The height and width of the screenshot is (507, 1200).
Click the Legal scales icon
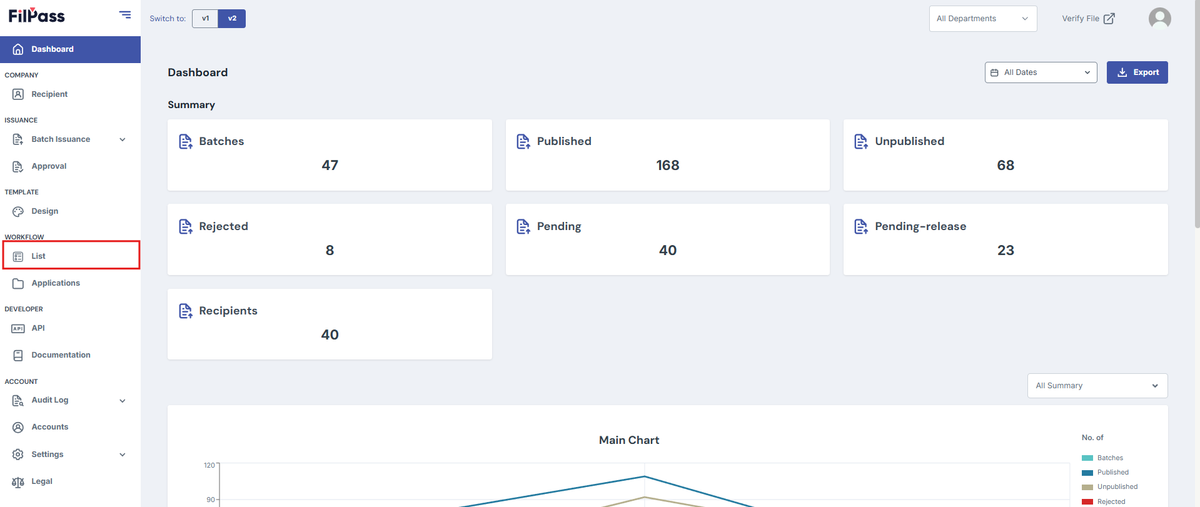(18, 482)
